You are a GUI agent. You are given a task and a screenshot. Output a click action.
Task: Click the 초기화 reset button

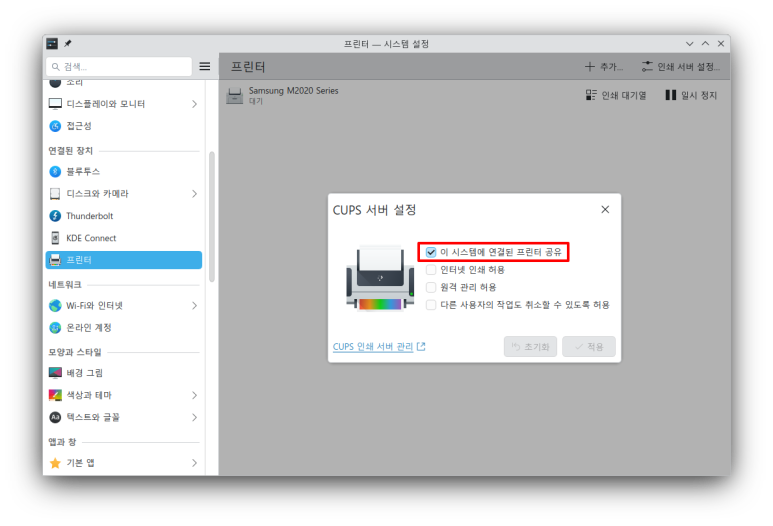(530, 347)
